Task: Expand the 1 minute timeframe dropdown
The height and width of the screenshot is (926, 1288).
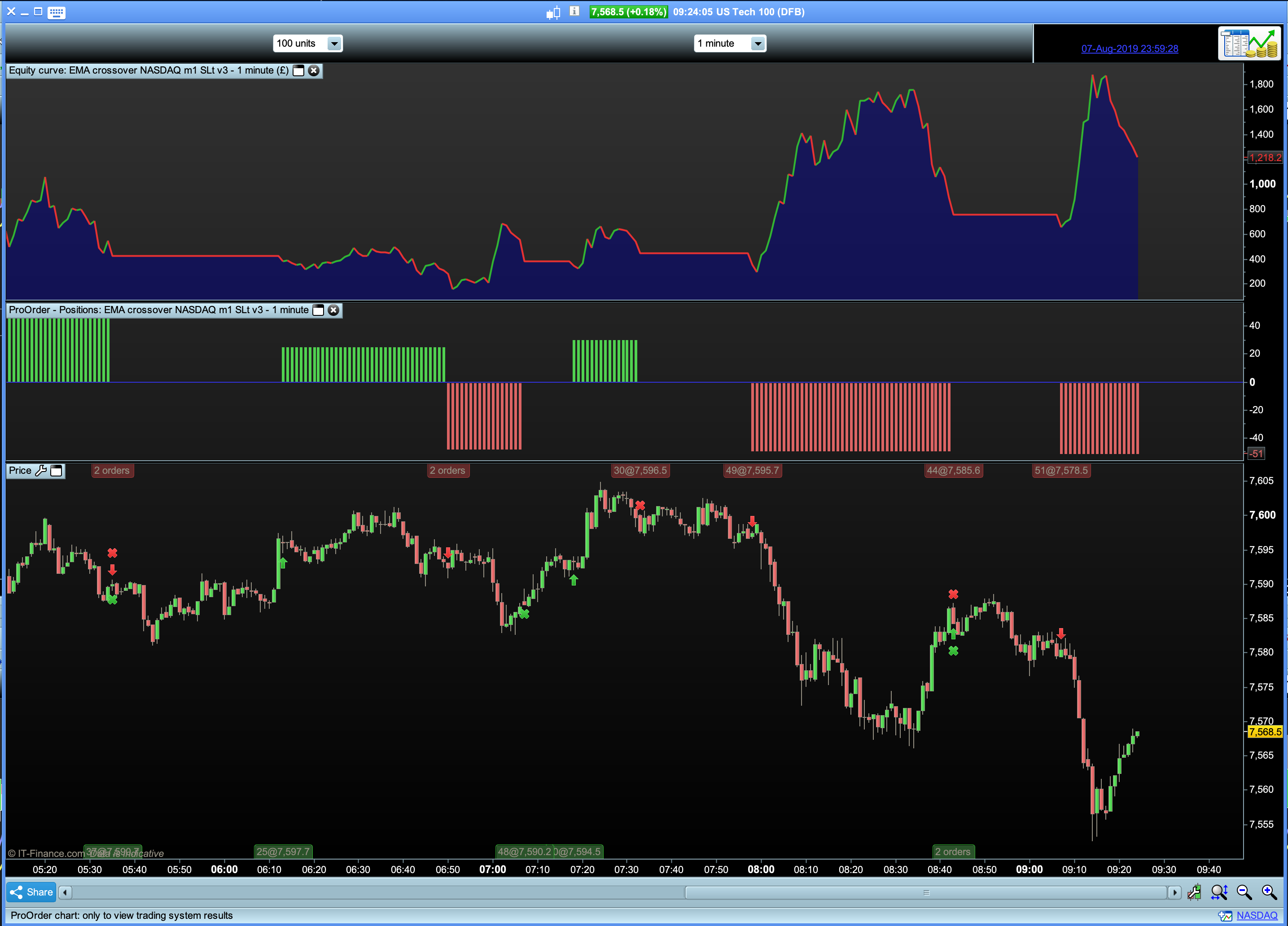Action: pos(758,44)
